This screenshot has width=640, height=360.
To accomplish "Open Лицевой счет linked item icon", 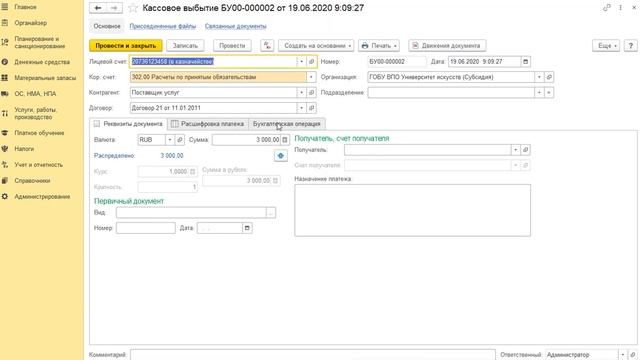I will [x=311, y=62].
